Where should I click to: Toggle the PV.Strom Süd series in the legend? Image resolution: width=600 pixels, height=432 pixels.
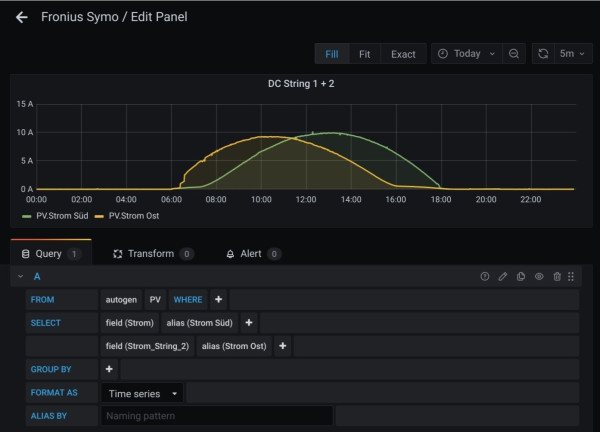[x=61, y=215]
